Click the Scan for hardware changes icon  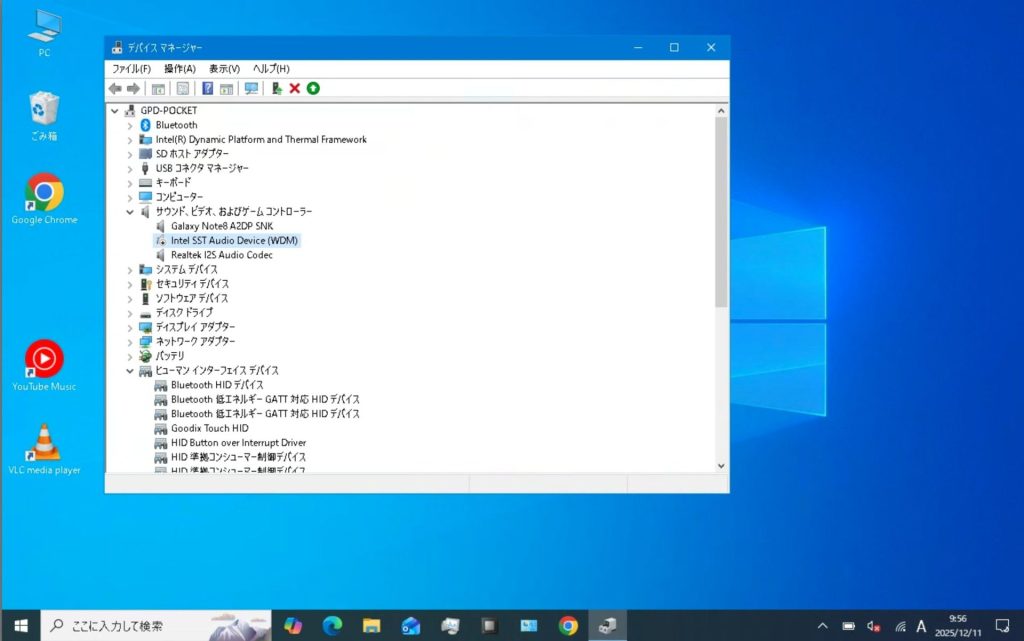coord(312,88)
